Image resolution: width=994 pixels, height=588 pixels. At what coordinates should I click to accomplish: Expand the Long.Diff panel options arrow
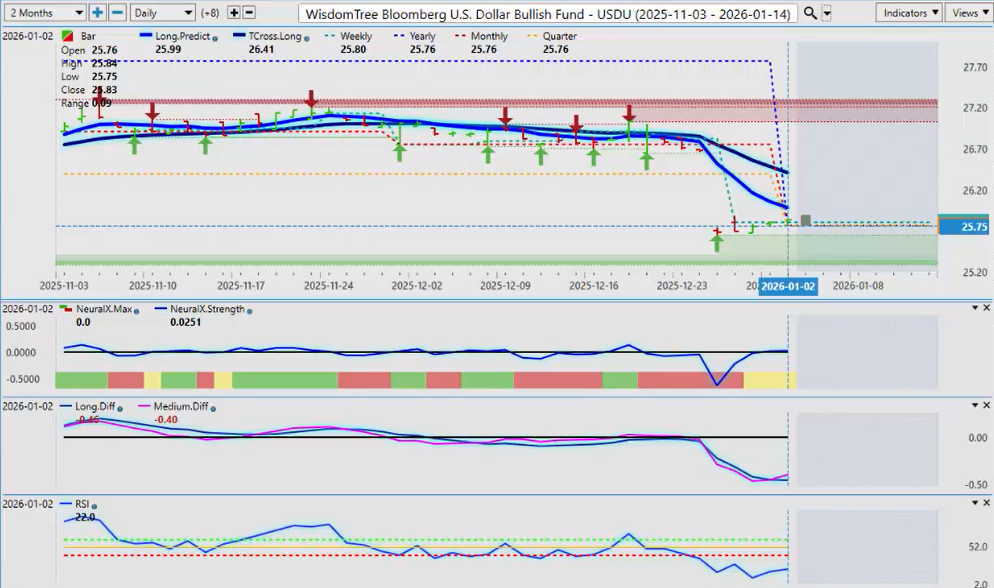tap(973, 405)
